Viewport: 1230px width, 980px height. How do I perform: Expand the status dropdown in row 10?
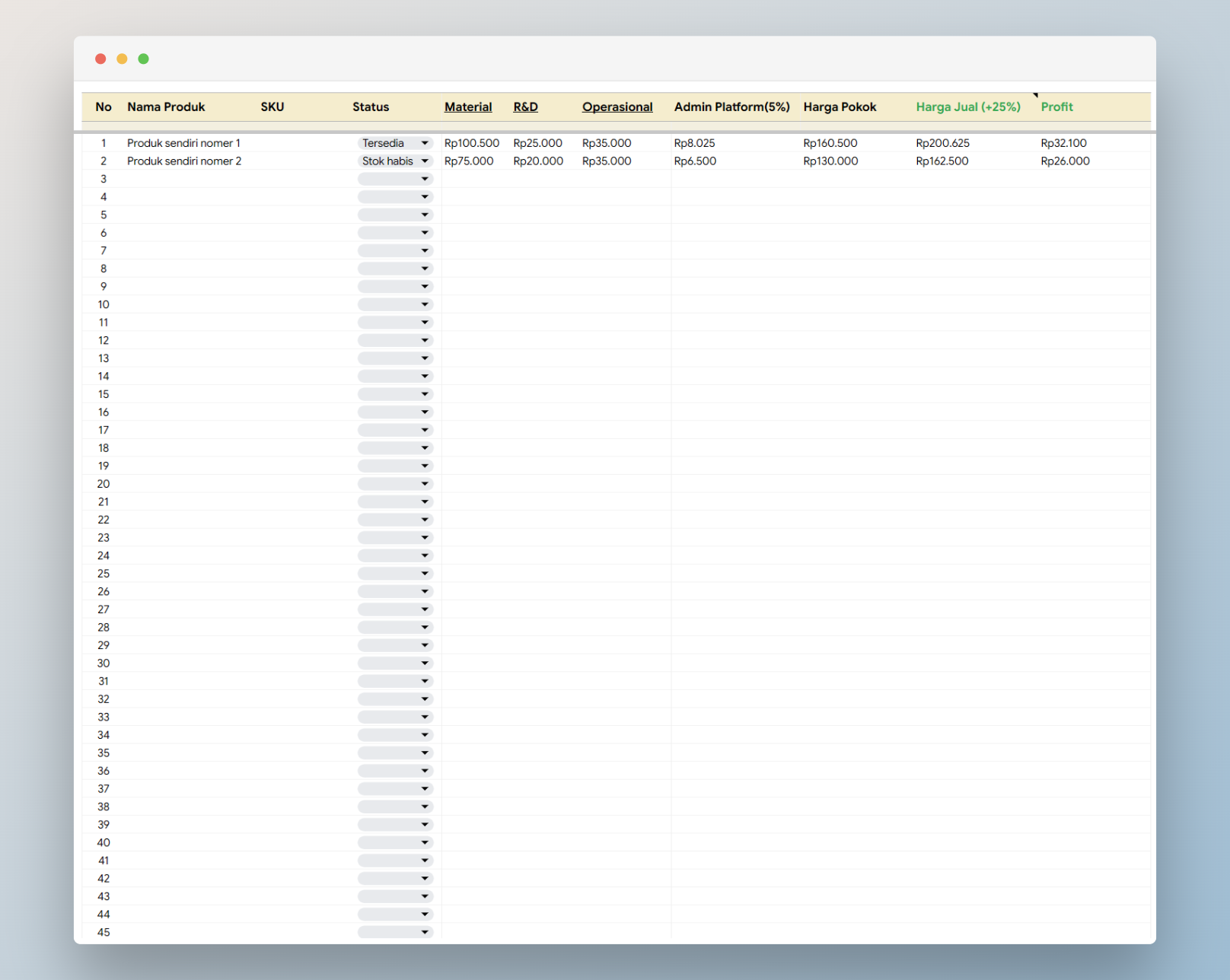coord(395,304)
